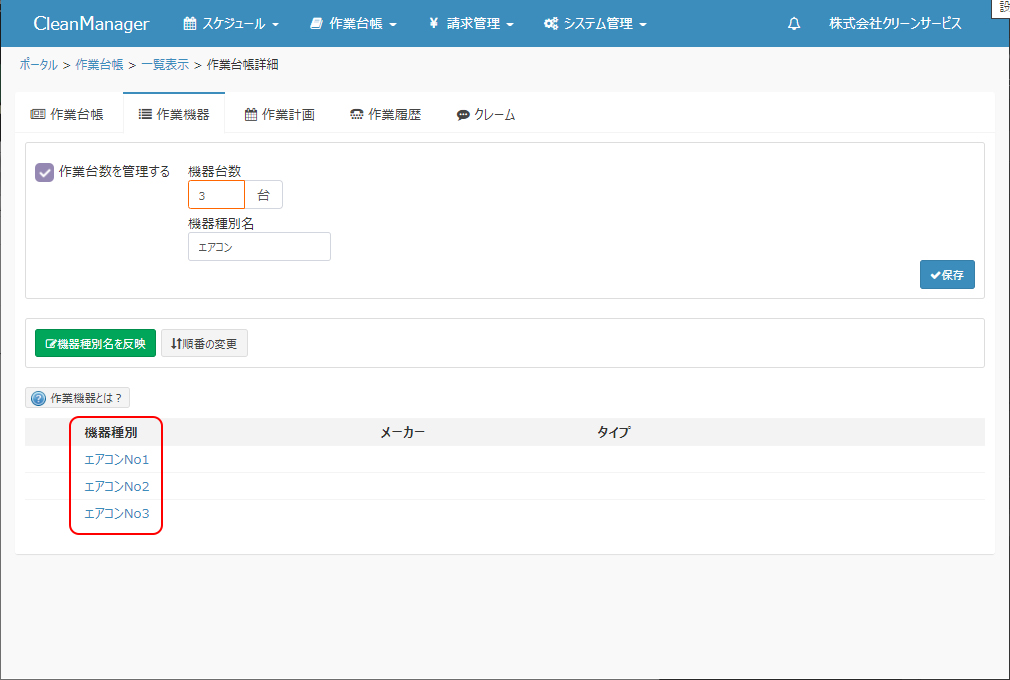This screenshot has height=680, width=1010.
Task: Open the エアコンNo1 link
Action: coord(116,459)
